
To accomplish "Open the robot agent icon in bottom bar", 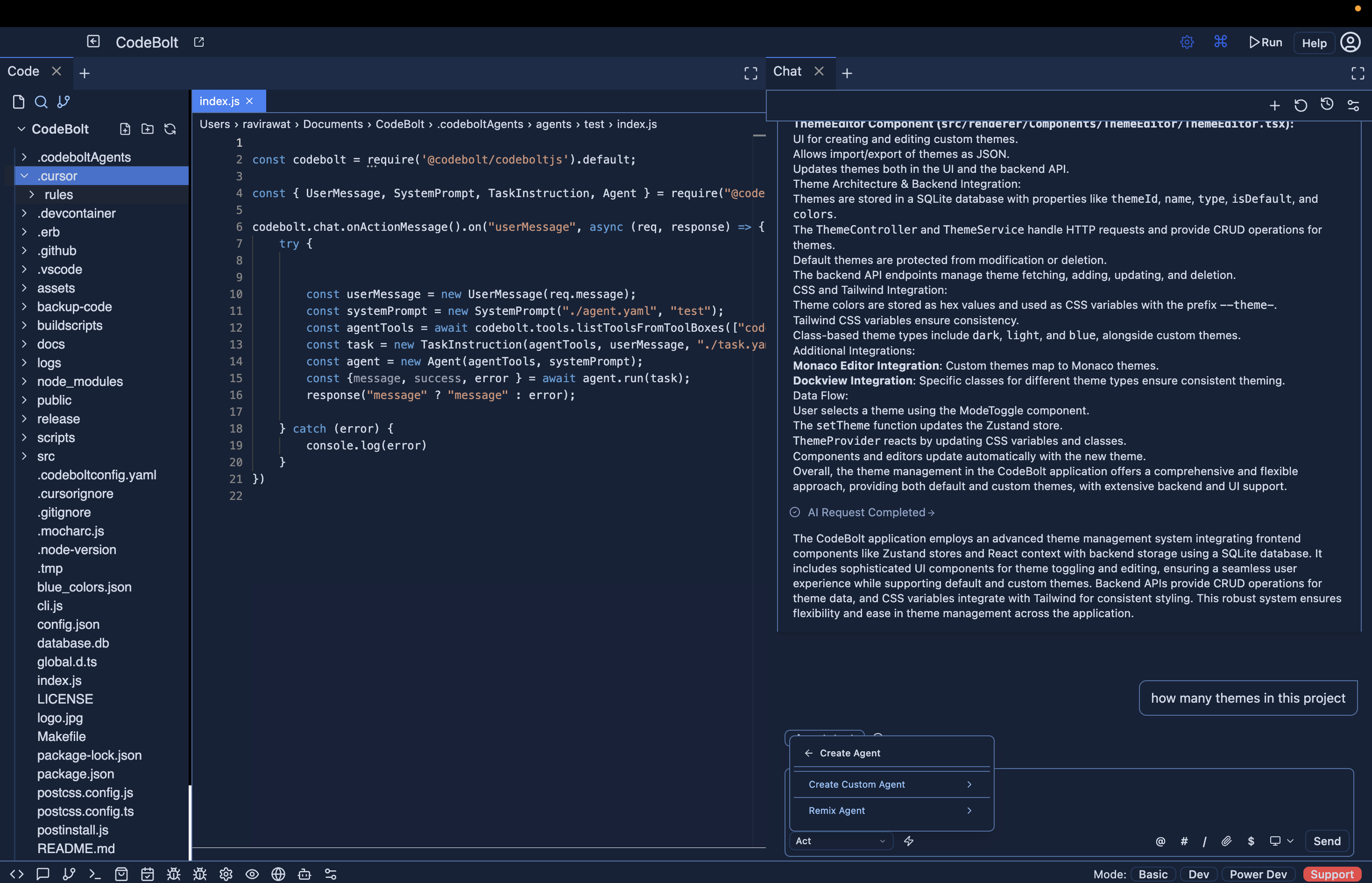I will [x=304, y=874].
